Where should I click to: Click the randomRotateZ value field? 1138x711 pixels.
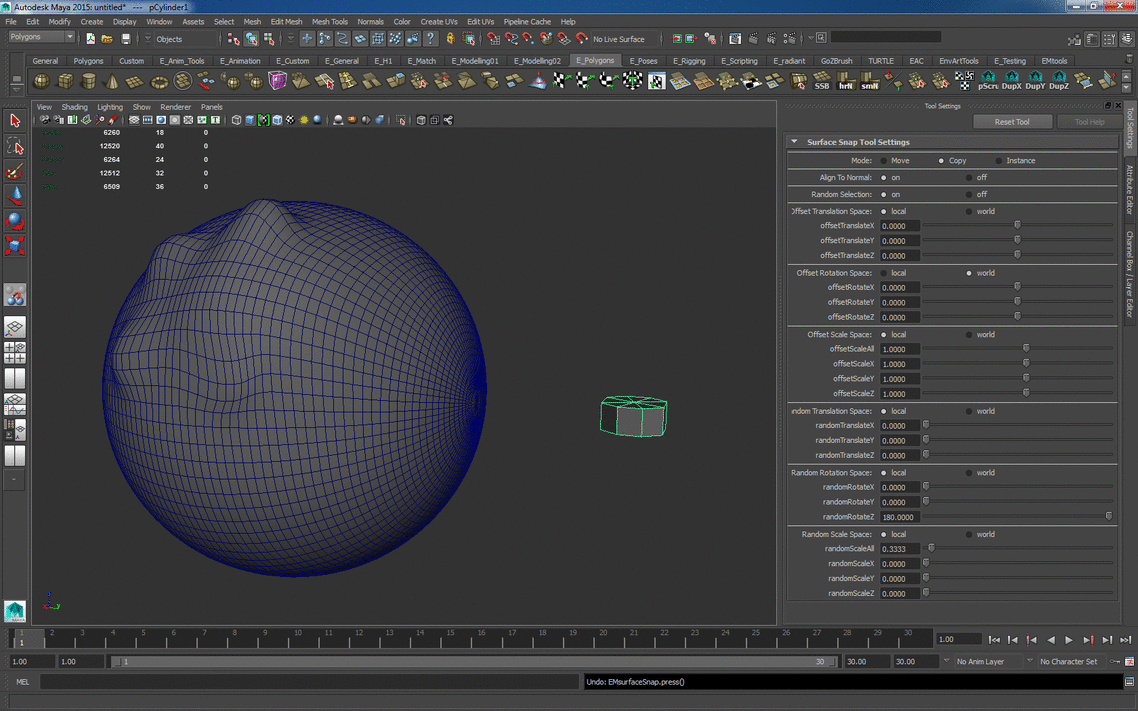(899, 518)
